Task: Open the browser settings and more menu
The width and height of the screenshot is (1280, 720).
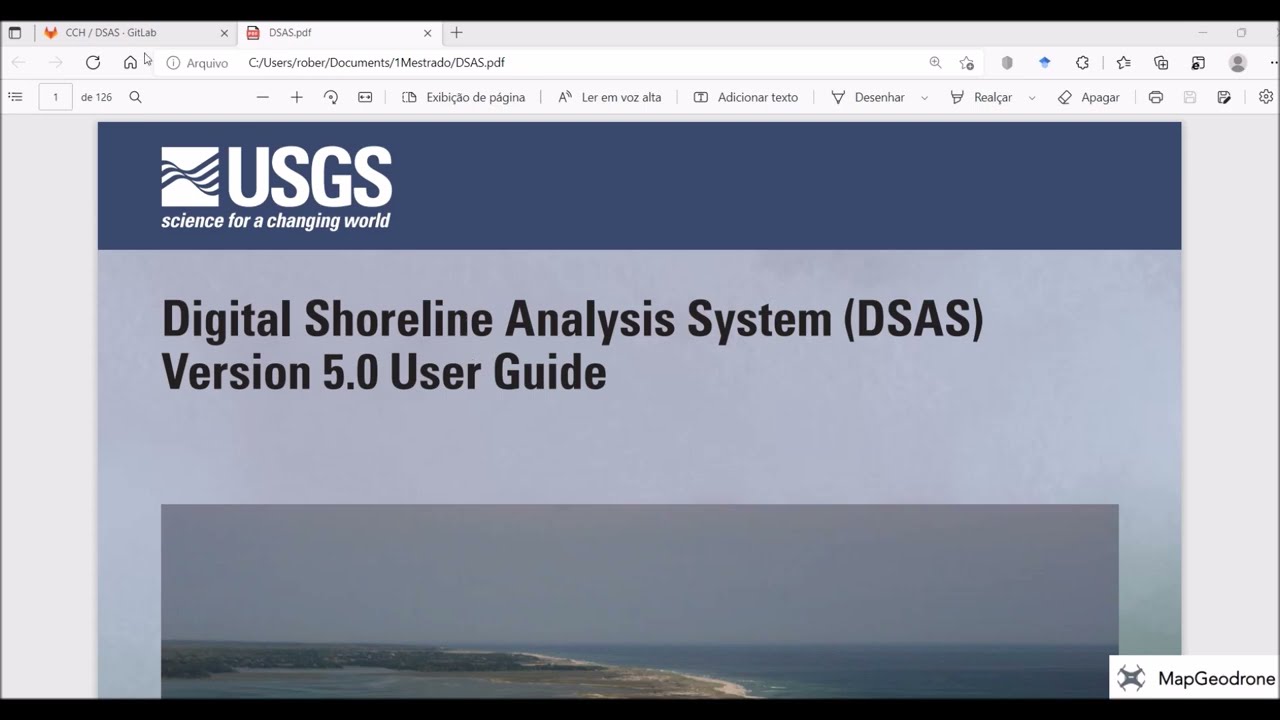Action: [x=1273, y=62]
